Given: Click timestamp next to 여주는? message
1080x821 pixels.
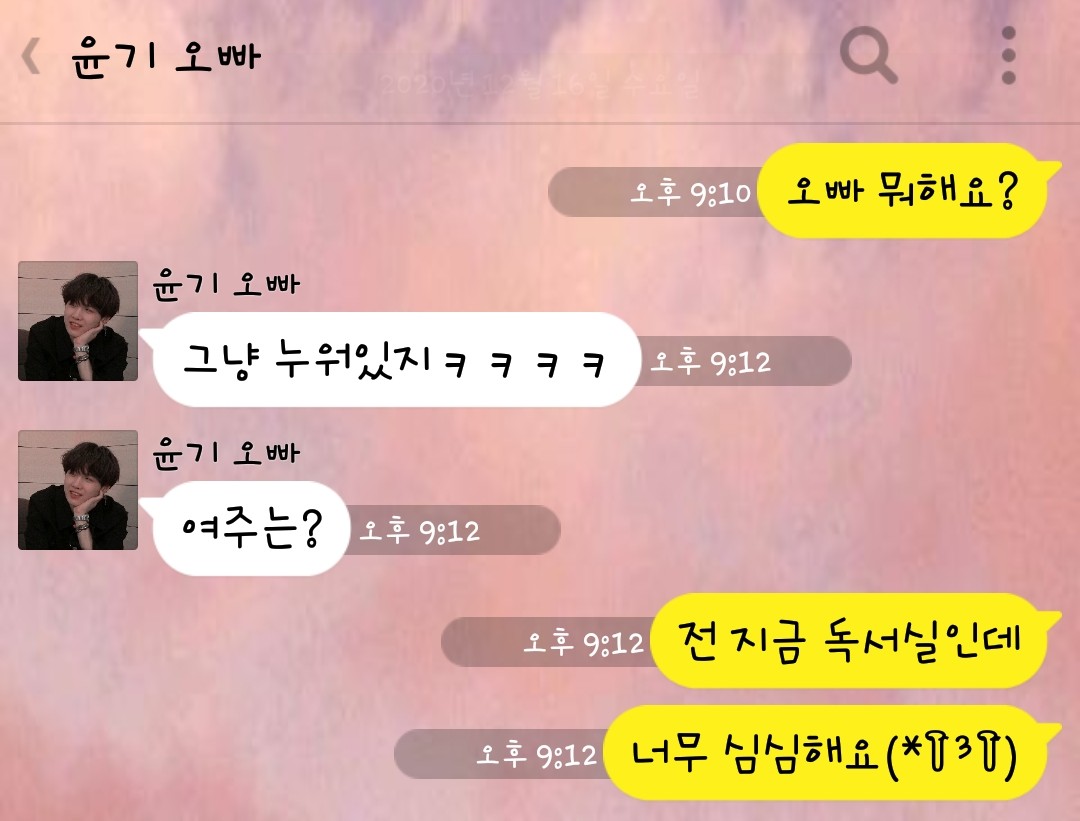Looking at the screenshot, I should coord(419,530).
